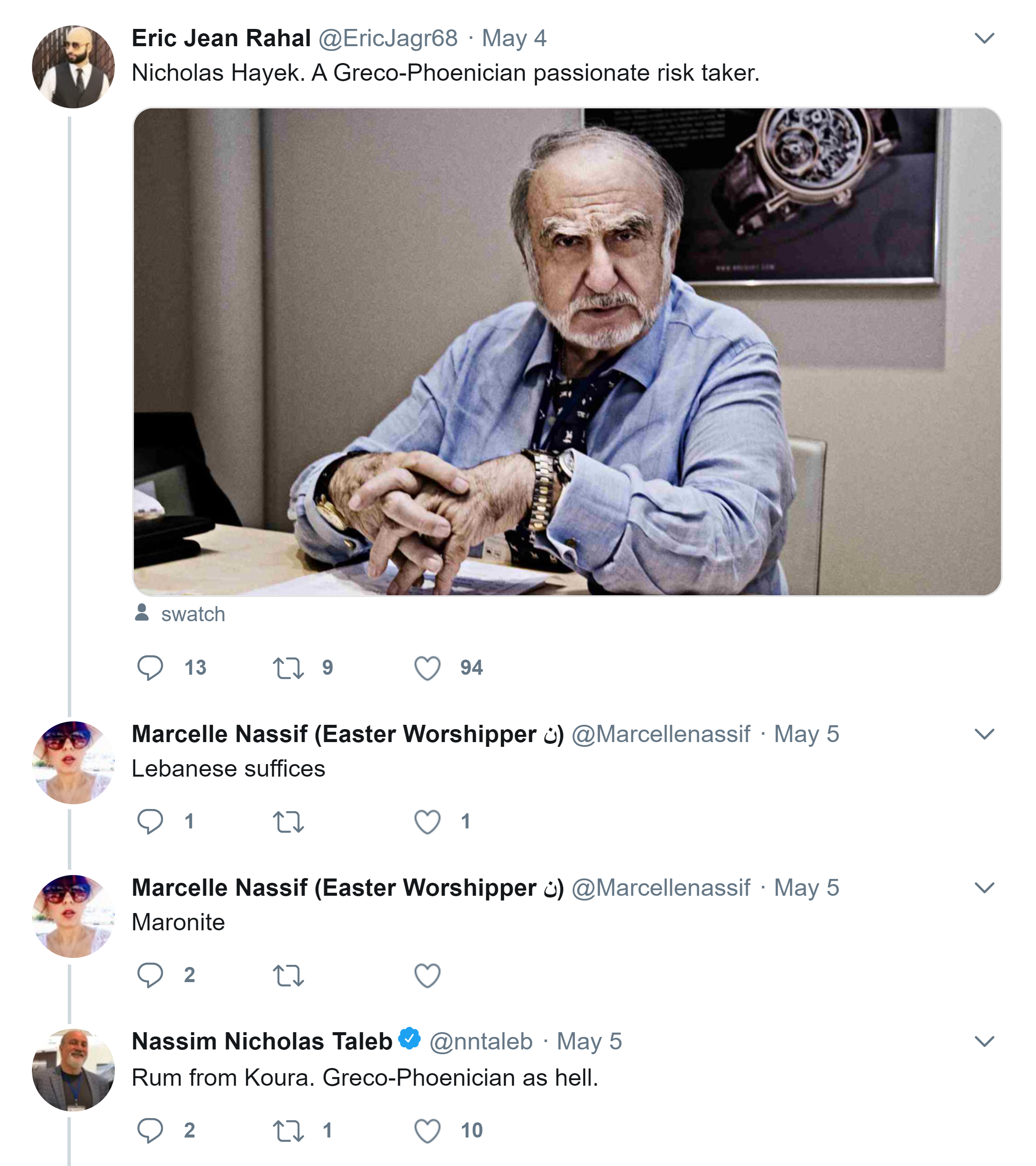
Task: Open the 'swatch' tagged person label
Action: [192, 614]
